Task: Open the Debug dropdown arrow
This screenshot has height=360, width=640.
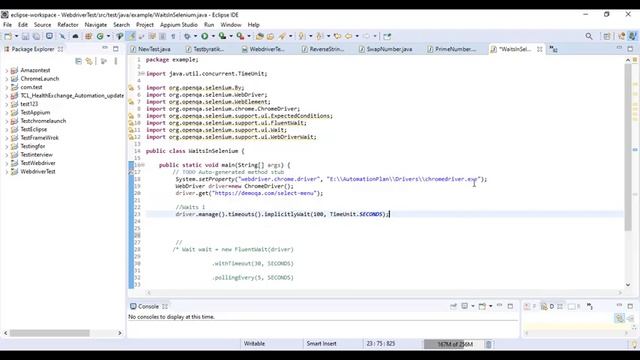Action: click(x=195, y=36)
